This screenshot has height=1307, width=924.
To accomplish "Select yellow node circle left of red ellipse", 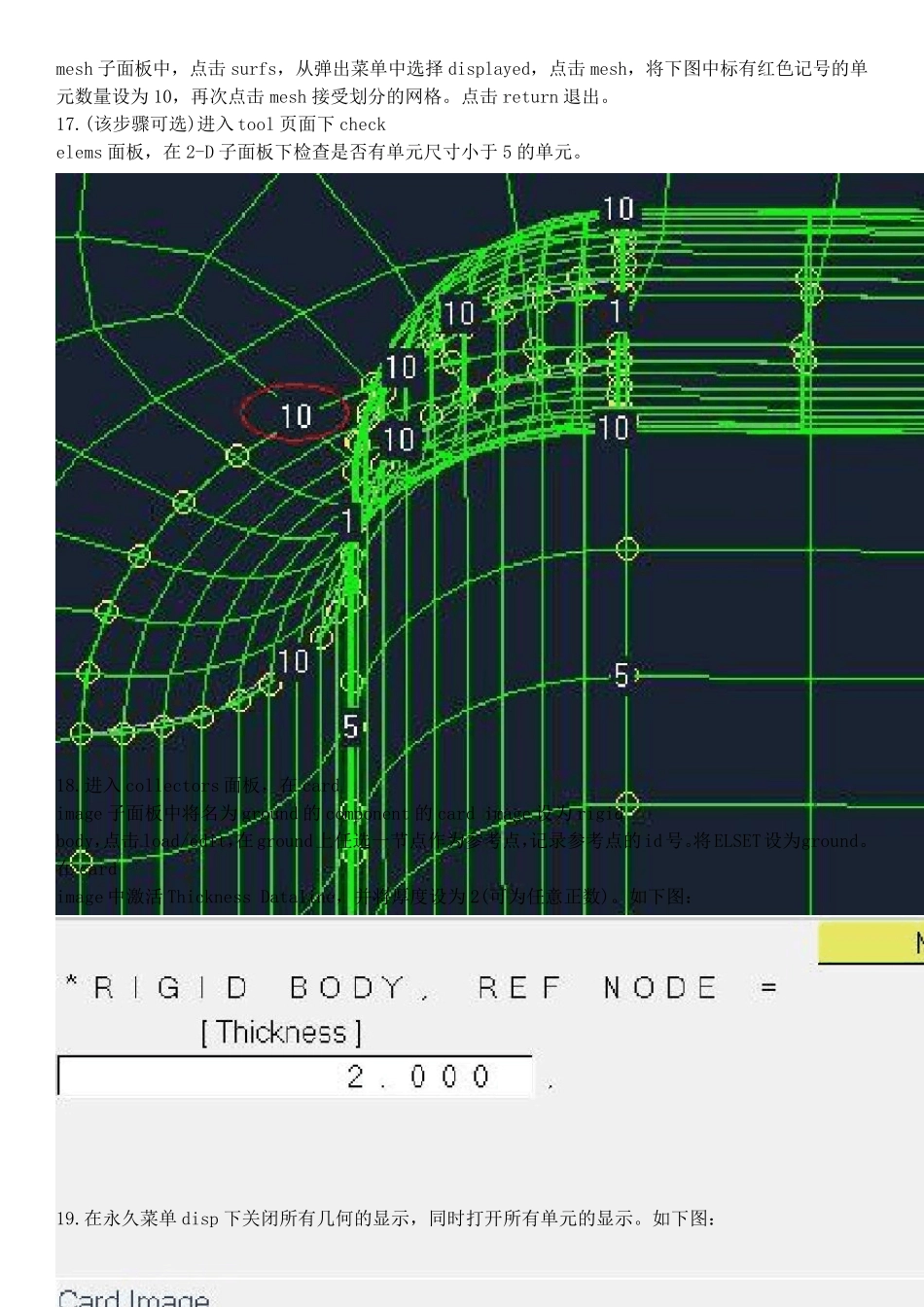I will (236, 454).
